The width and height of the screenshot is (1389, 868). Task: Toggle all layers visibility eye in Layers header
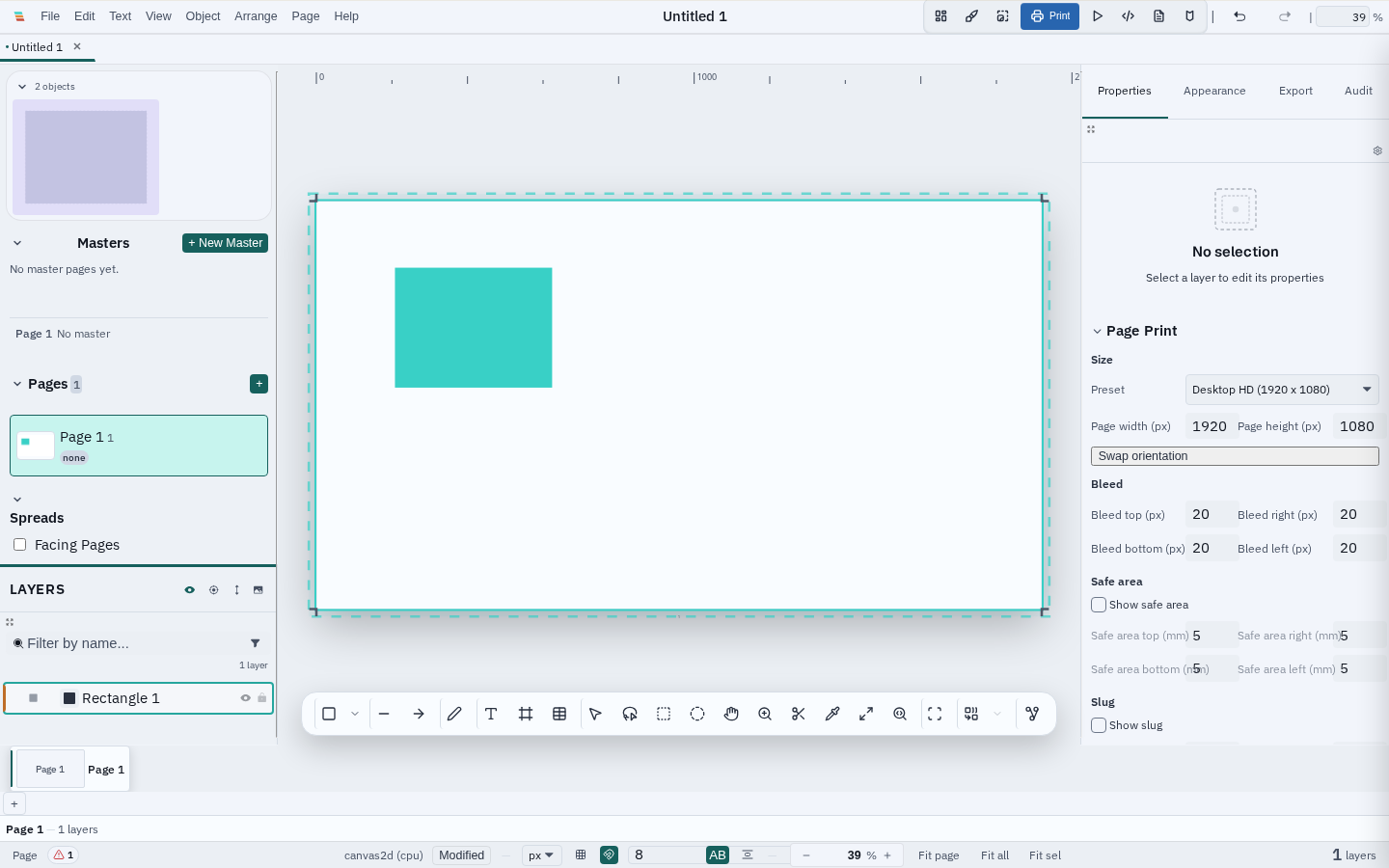[189, 590]
